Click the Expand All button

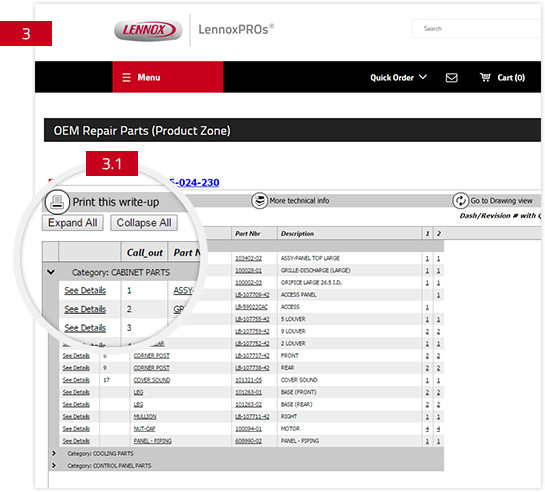pos(73,223)
